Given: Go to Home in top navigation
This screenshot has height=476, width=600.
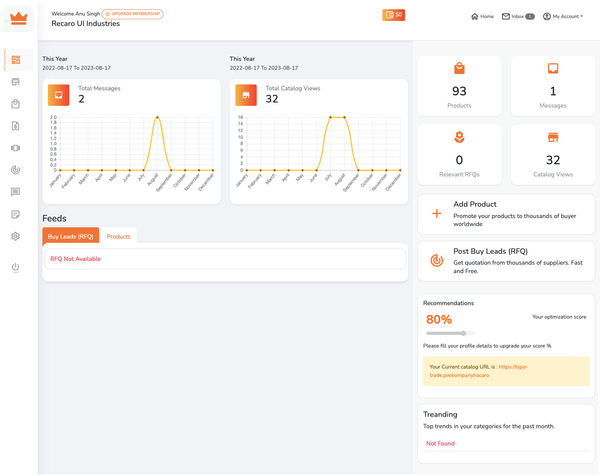Looking at the screenshot, I should click(x=482, y=16).
